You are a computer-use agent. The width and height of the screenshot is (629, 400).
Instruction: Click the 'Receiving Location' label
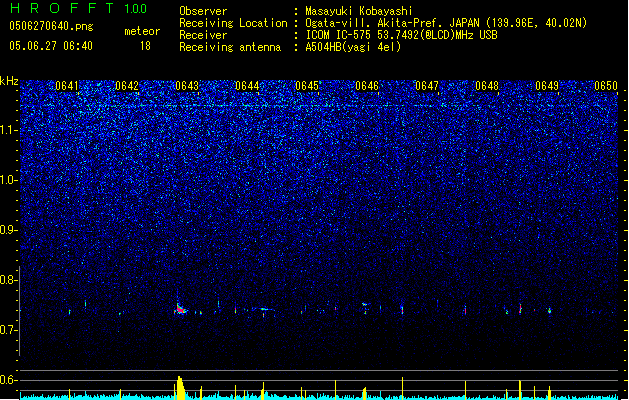tap(233, 23)
